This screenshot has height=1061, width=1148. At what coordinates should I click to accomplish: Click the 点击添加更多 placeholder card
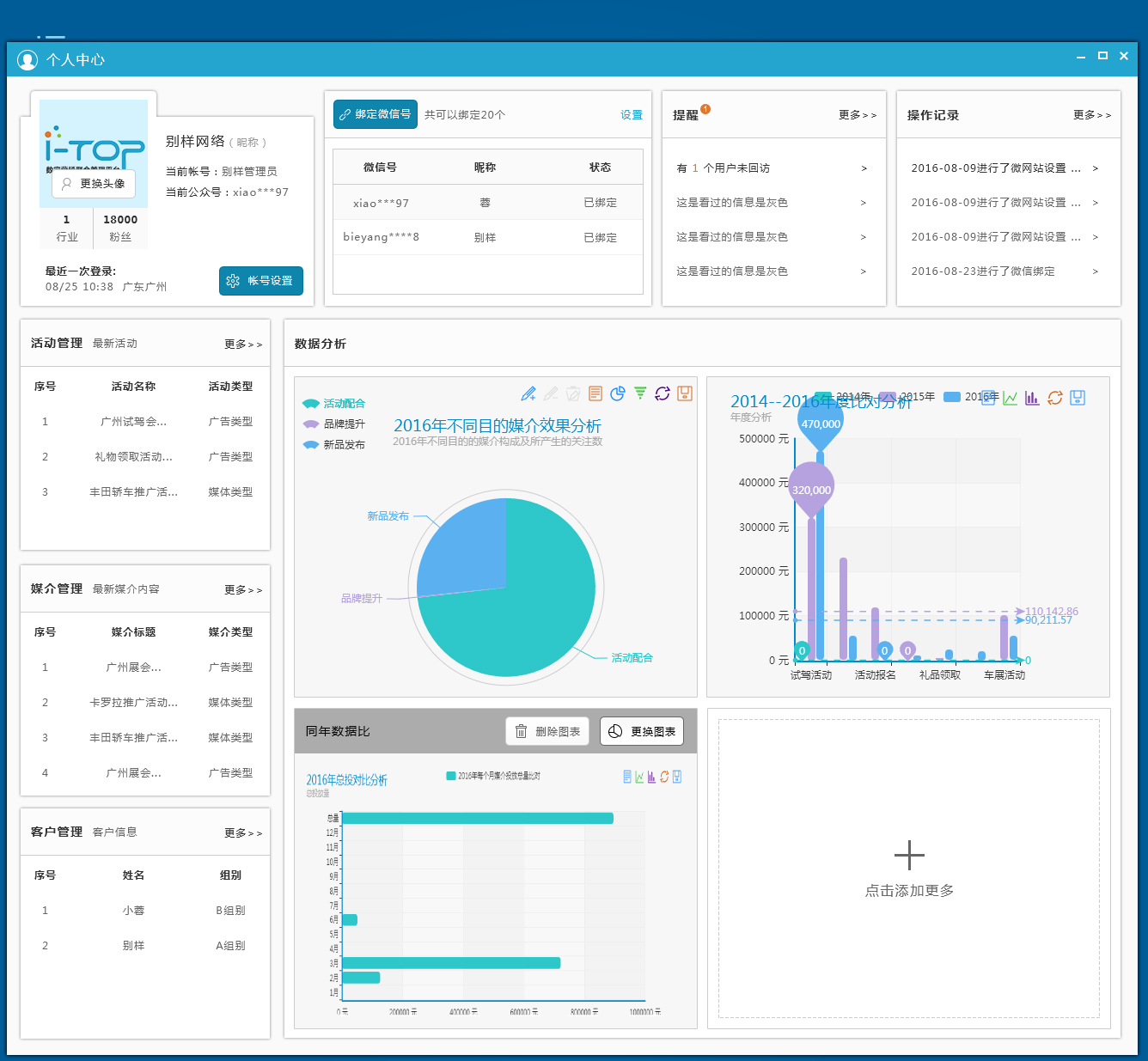tap(909, 869)
